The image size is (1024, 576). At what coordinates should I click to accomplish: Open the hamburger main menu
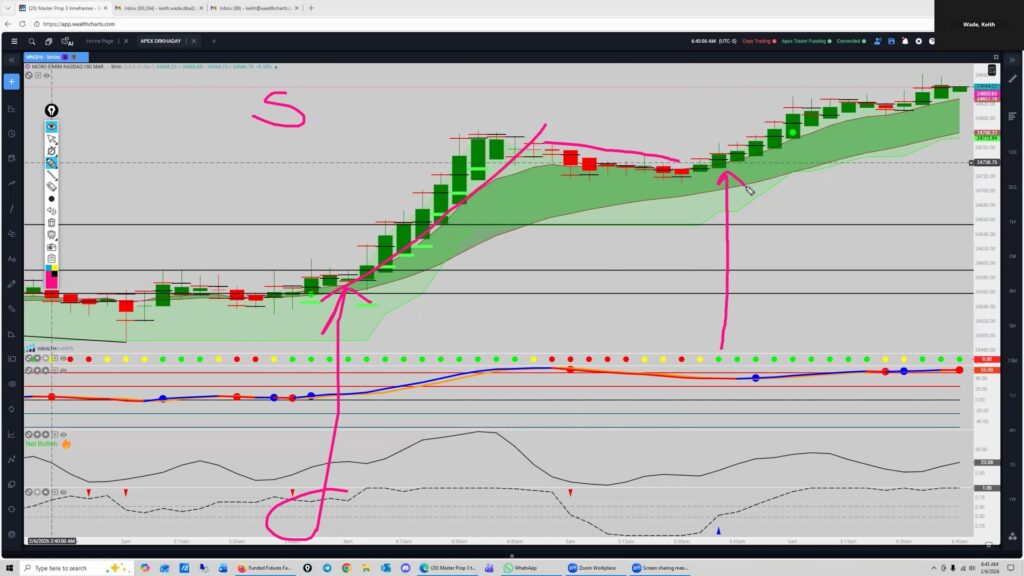tap(12, 41)
